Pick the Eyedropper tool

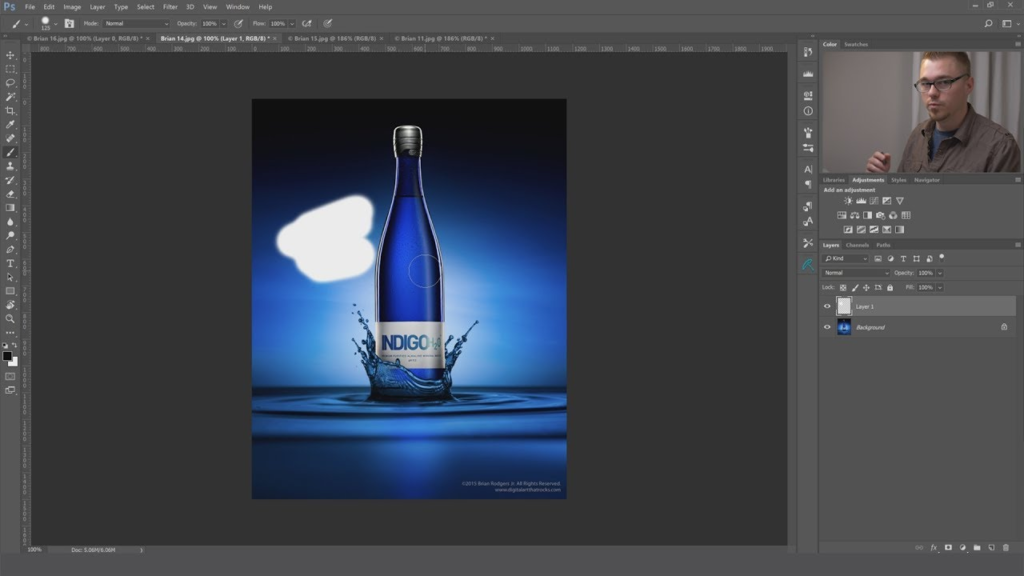[10, 125]
